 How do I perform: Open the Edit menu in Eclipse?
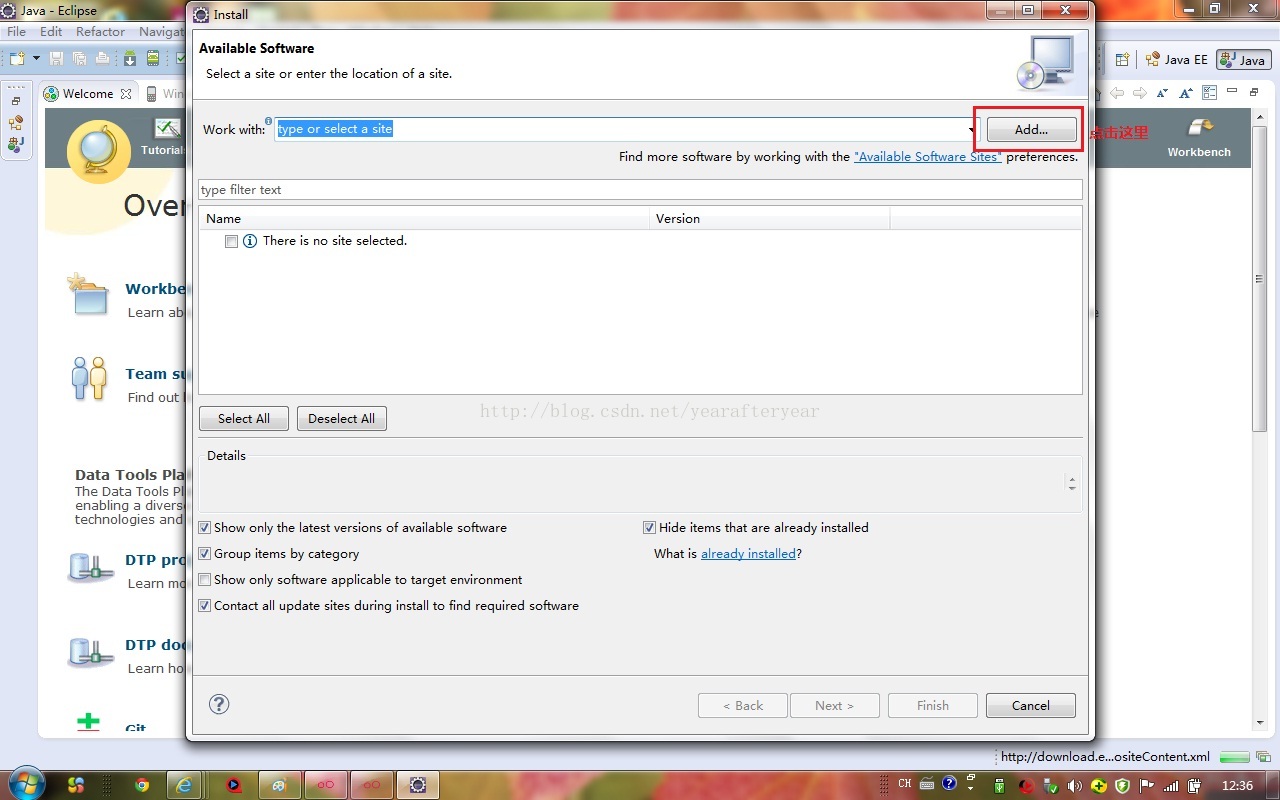tap(51, 32)
